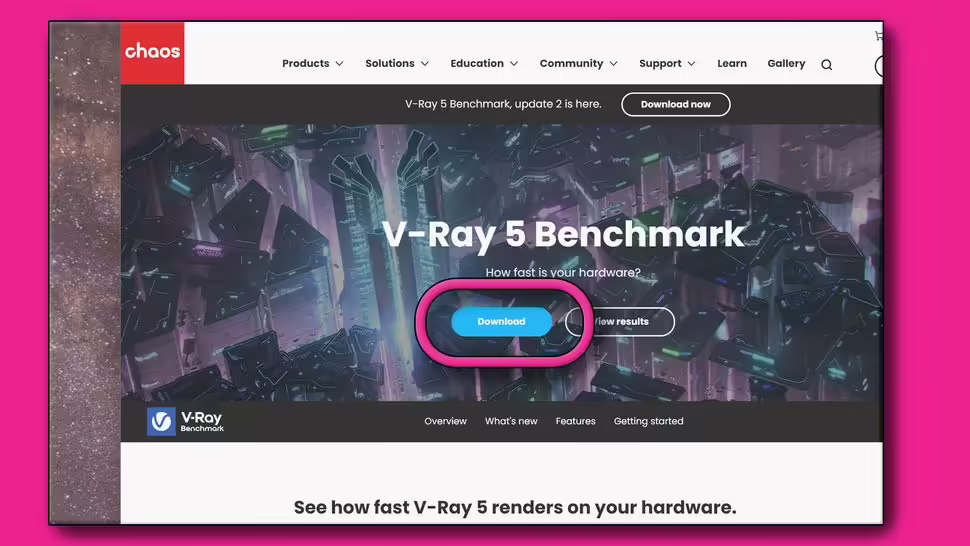Go to the Learn menu item

click(x=732, y=63)
